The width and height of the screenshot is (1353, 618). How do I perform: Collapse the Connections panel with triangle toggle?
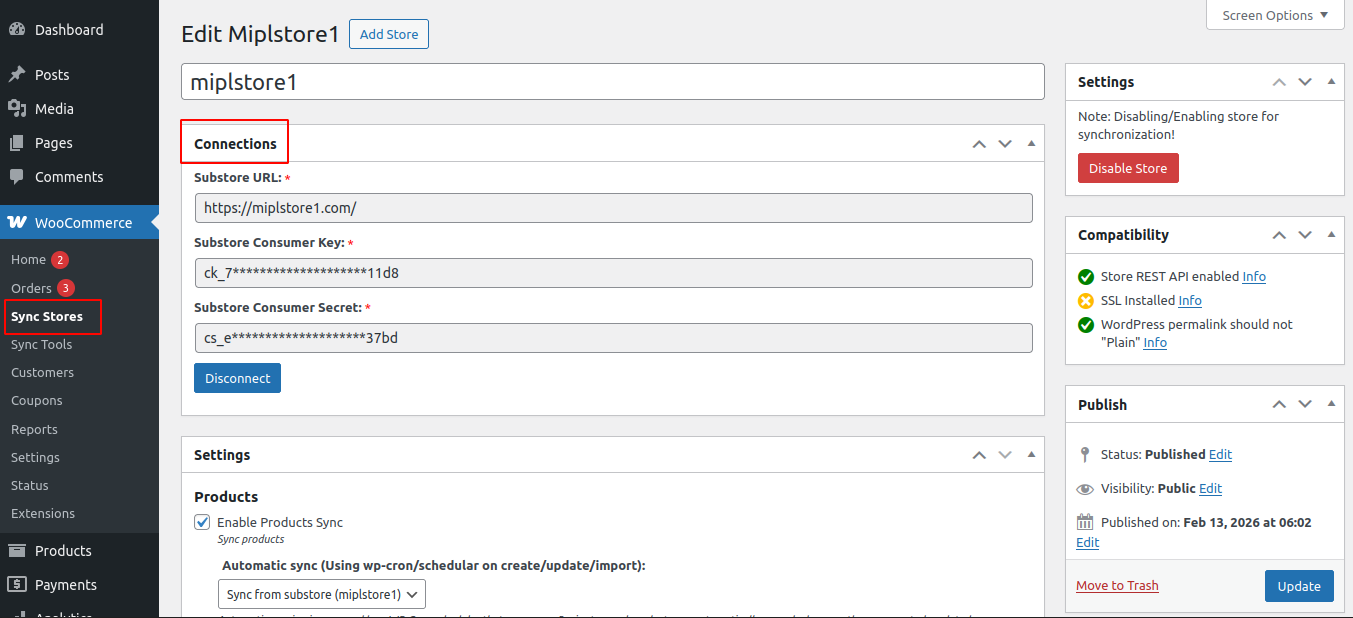coord(1031,143)
